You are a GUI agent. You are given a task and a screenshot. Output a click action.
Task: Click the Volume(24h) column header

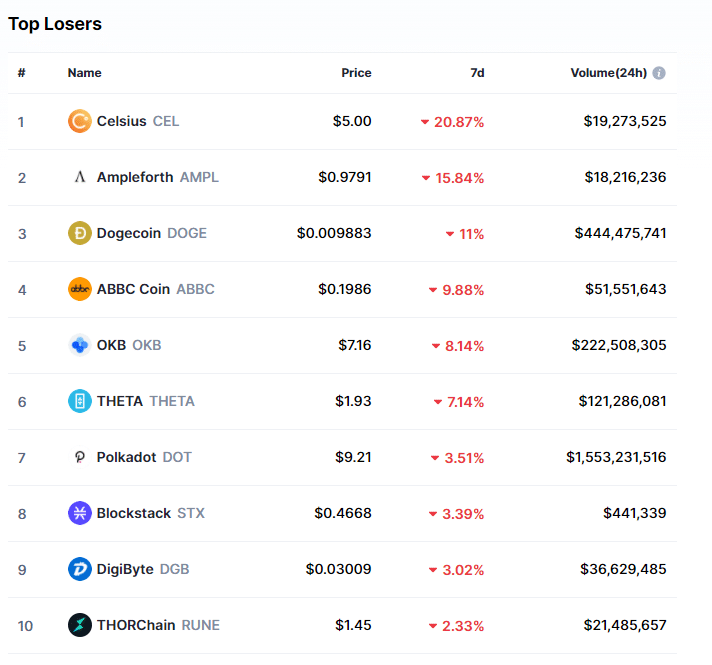click(608, 73)
